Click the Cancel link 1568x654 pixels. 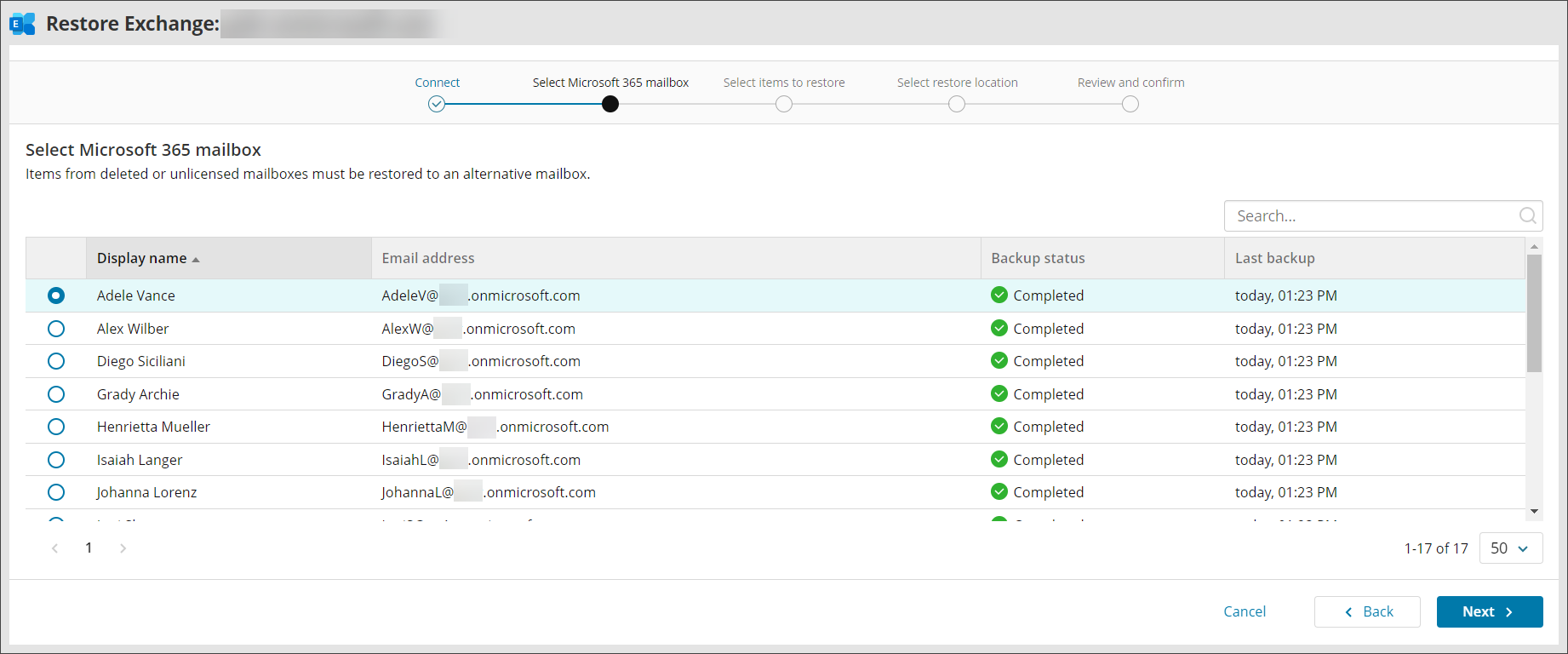coord(1244,611)
